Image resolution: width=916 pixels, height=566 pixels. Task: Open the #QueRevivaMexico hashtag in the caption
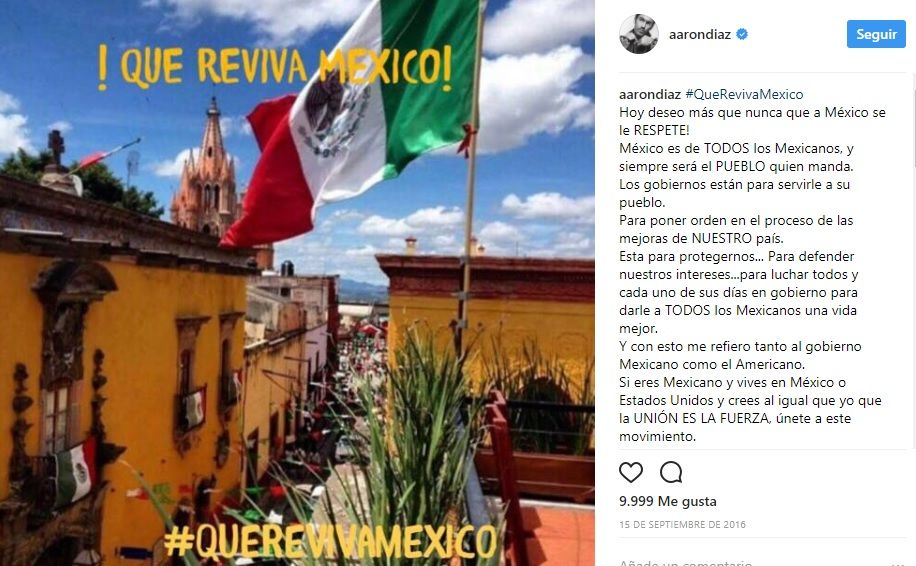coord(744,94)
